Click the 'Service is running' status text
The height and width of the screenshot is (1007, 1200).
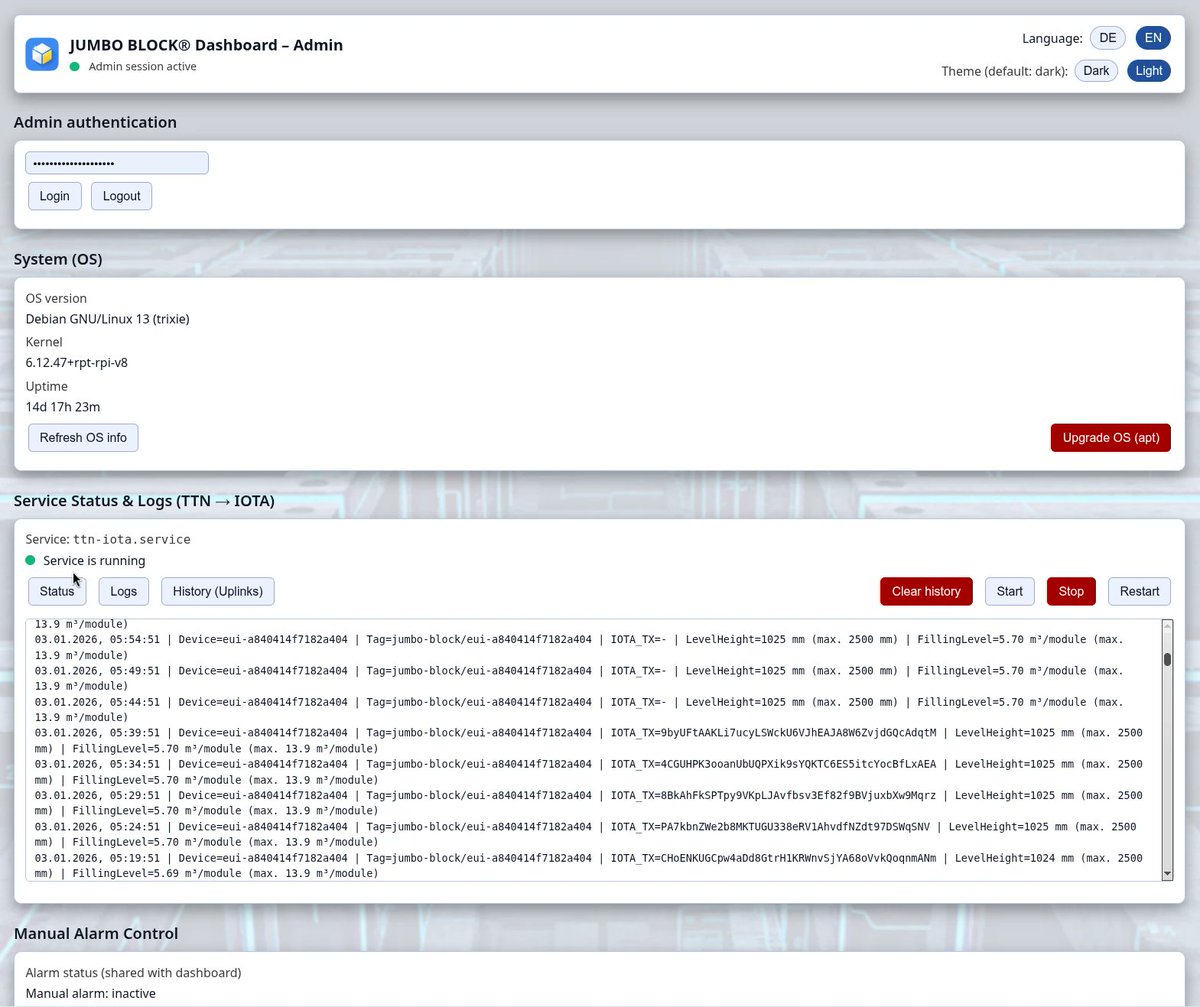[x=94, y=560]
